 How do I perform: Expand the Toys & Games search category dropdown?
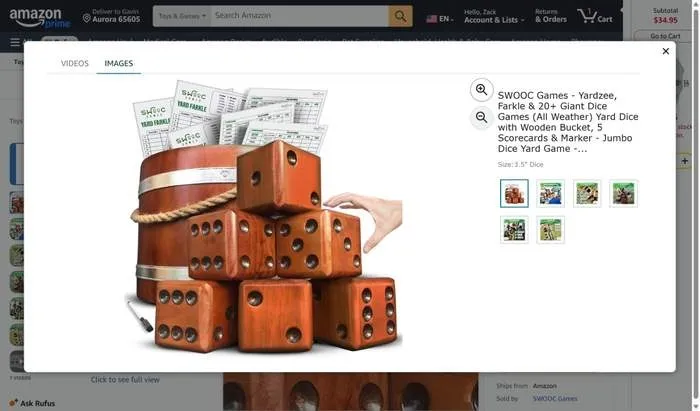(x=182, y=16)
